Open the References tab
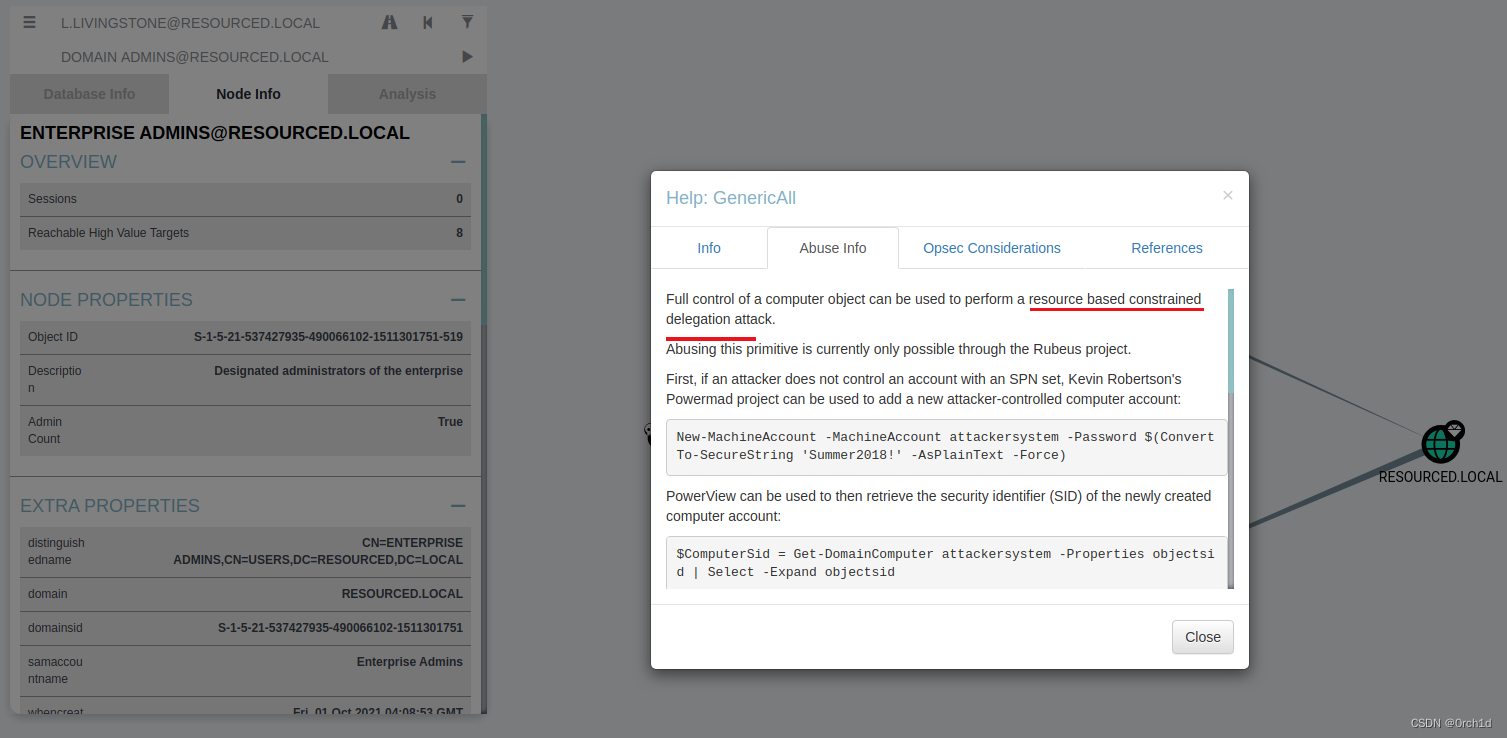Viewport: 1507px width, 738px height. click(x=1167, y=248)
